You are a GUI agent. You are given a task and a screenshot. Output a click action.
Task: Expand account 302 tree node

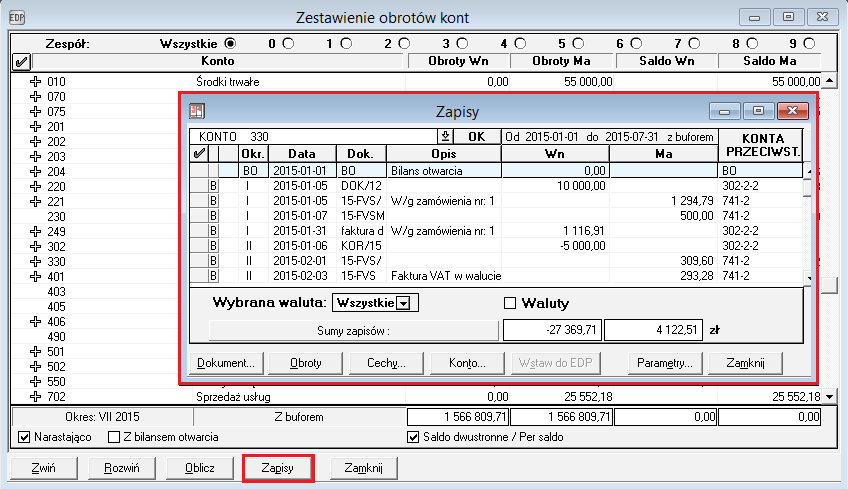[x=36, y=247]
